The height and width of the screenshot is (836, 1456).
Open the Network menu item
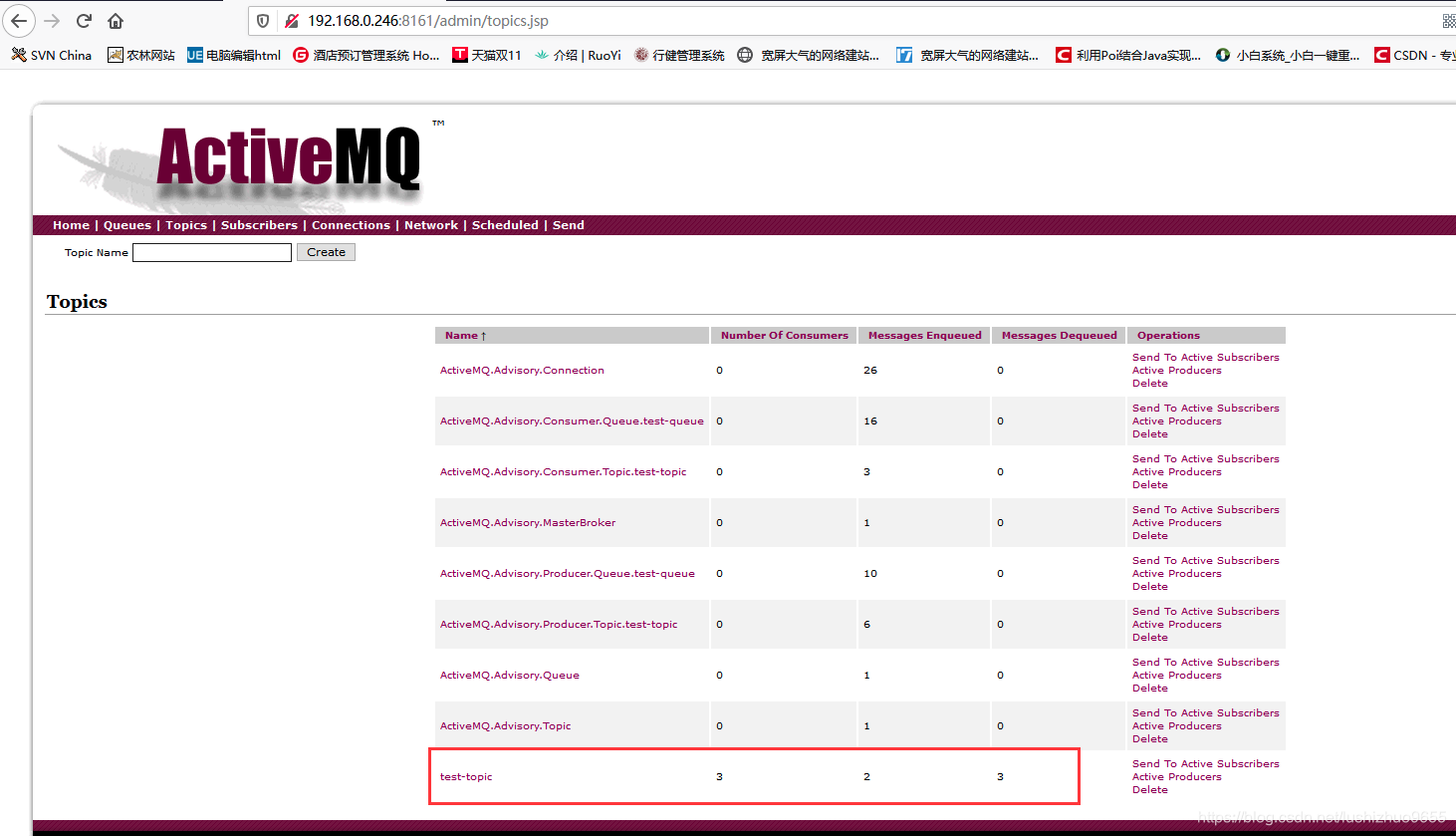click(x=431, y=225)
